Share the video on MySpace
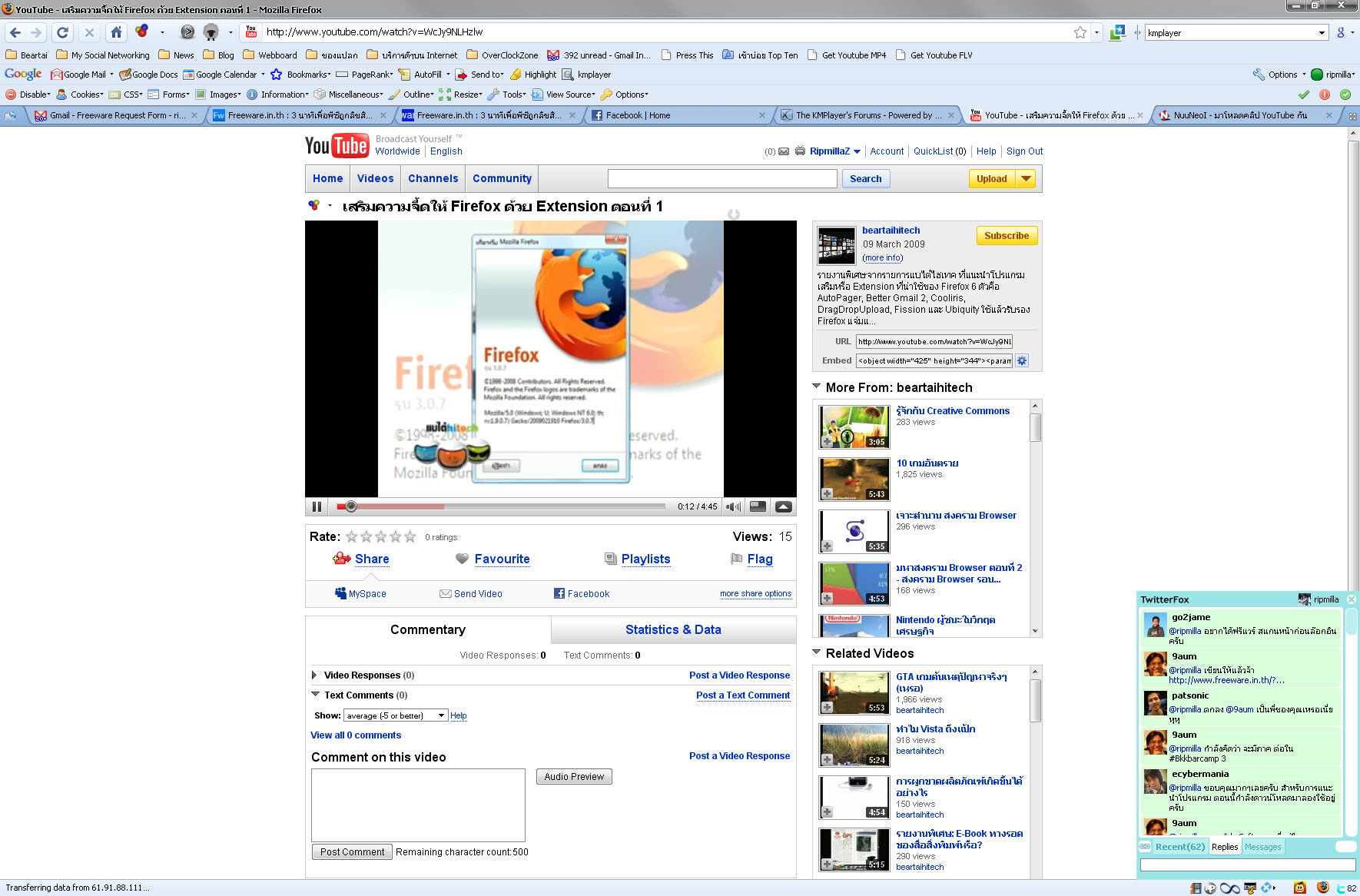1360x896 pixels. [360, 593]
